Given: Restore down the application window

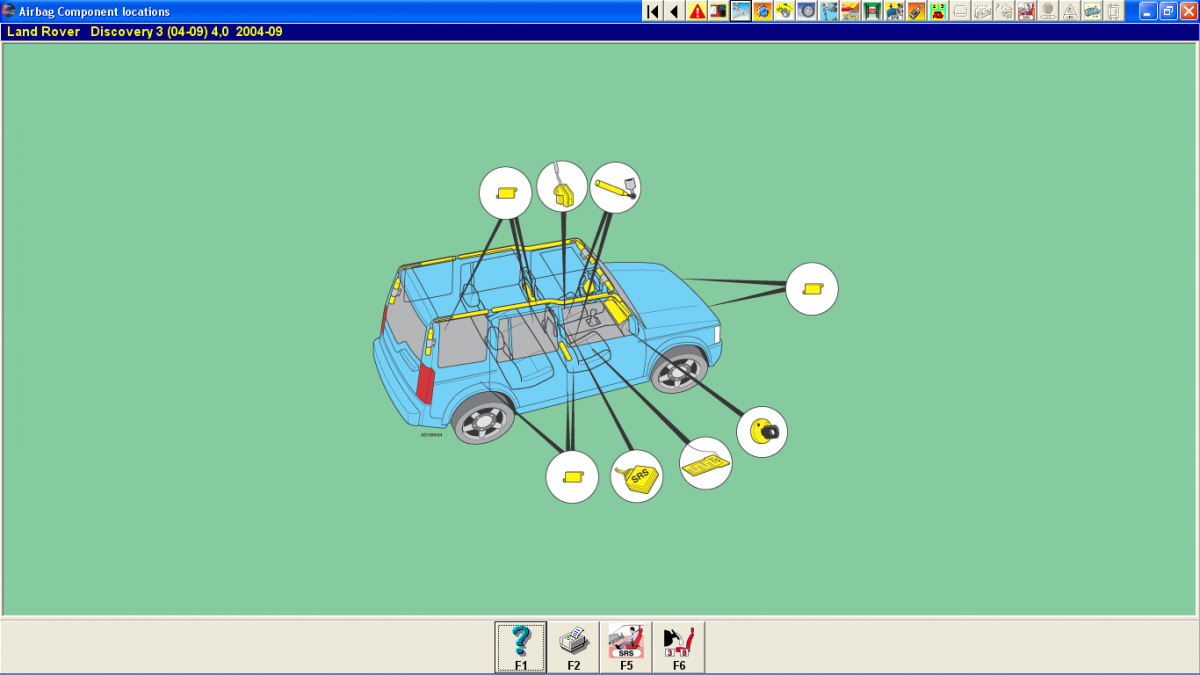Looking at the screenshot, I should tap(1167, 11).
